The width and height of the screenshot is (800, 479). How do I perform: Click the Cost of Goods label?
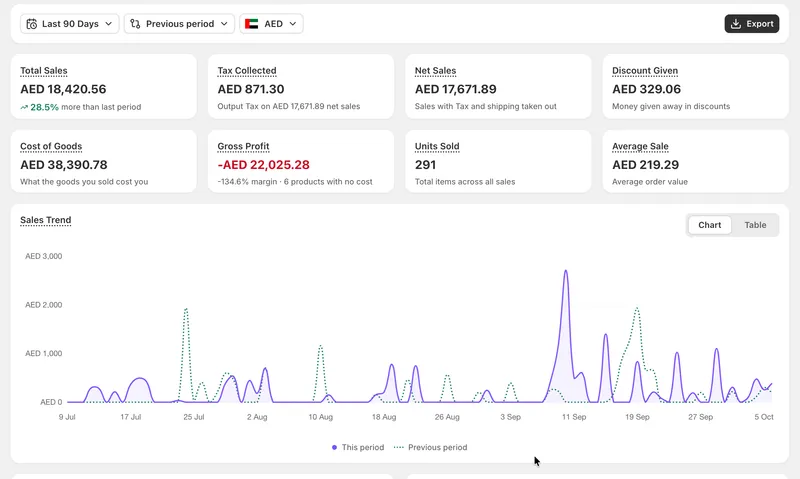(51, 146)
